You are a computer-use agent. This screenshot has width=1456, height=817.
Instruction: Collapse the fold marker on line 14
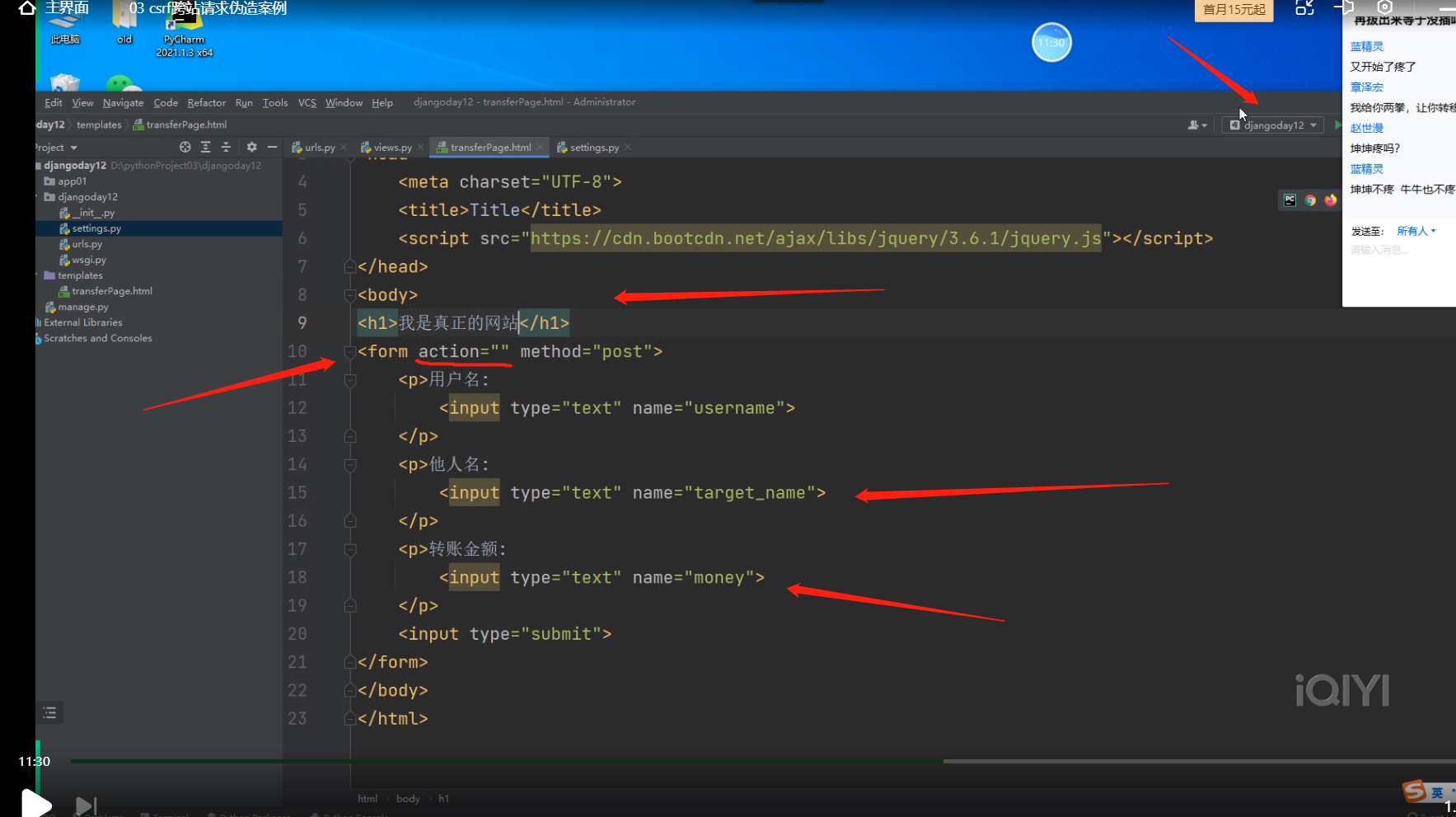tap(350, 465)
